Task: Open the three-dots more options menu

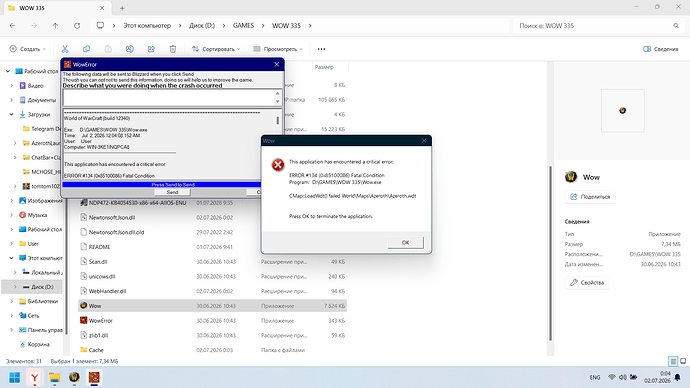Action: (322, 49)
